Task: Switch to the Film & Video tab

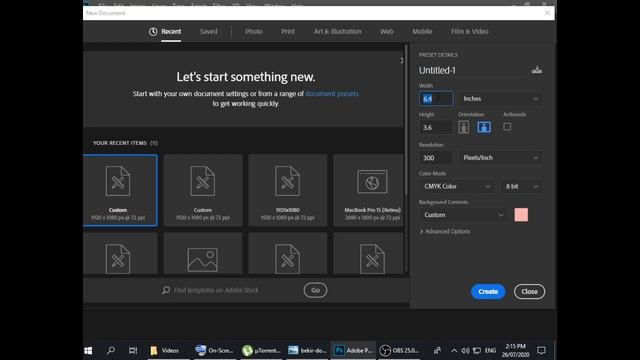Action: (469, 31)
